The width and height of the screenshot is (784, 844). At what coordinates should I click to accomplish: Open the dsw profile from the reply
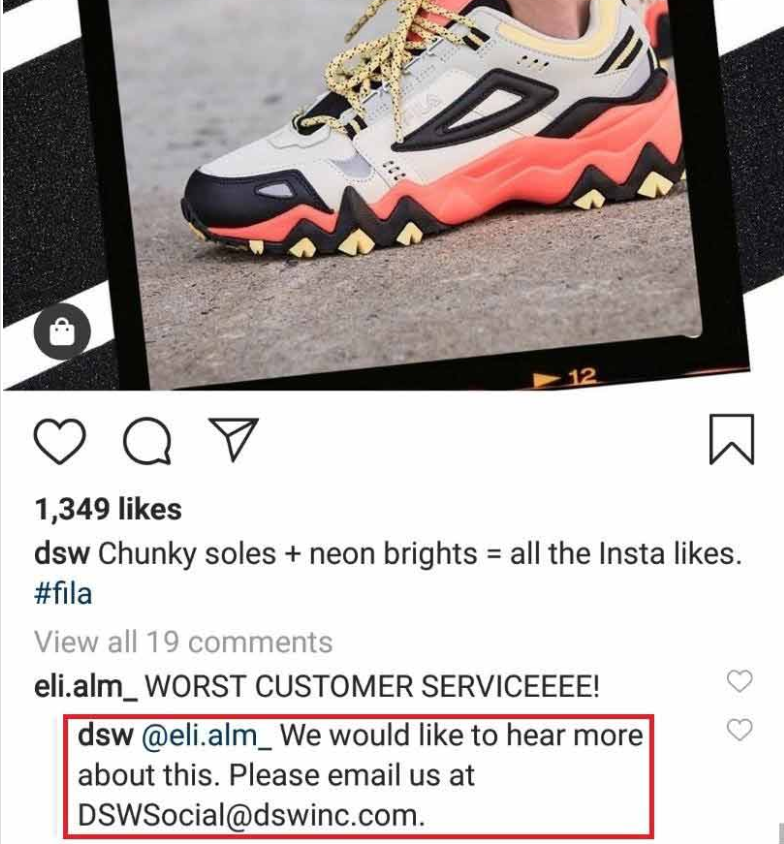pyautogui.click(x=105, y=735)
